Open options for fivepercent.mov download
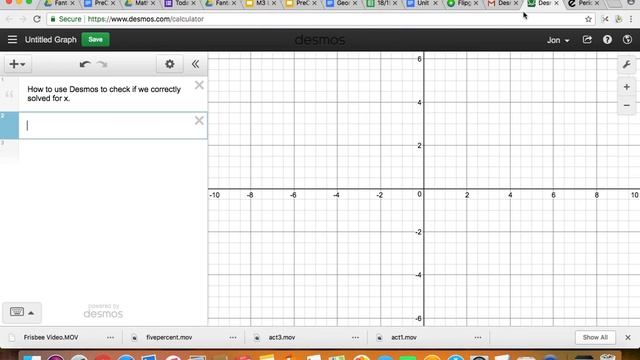The width and height of the screenshot is (640, 360). click(x=233, y=338)
